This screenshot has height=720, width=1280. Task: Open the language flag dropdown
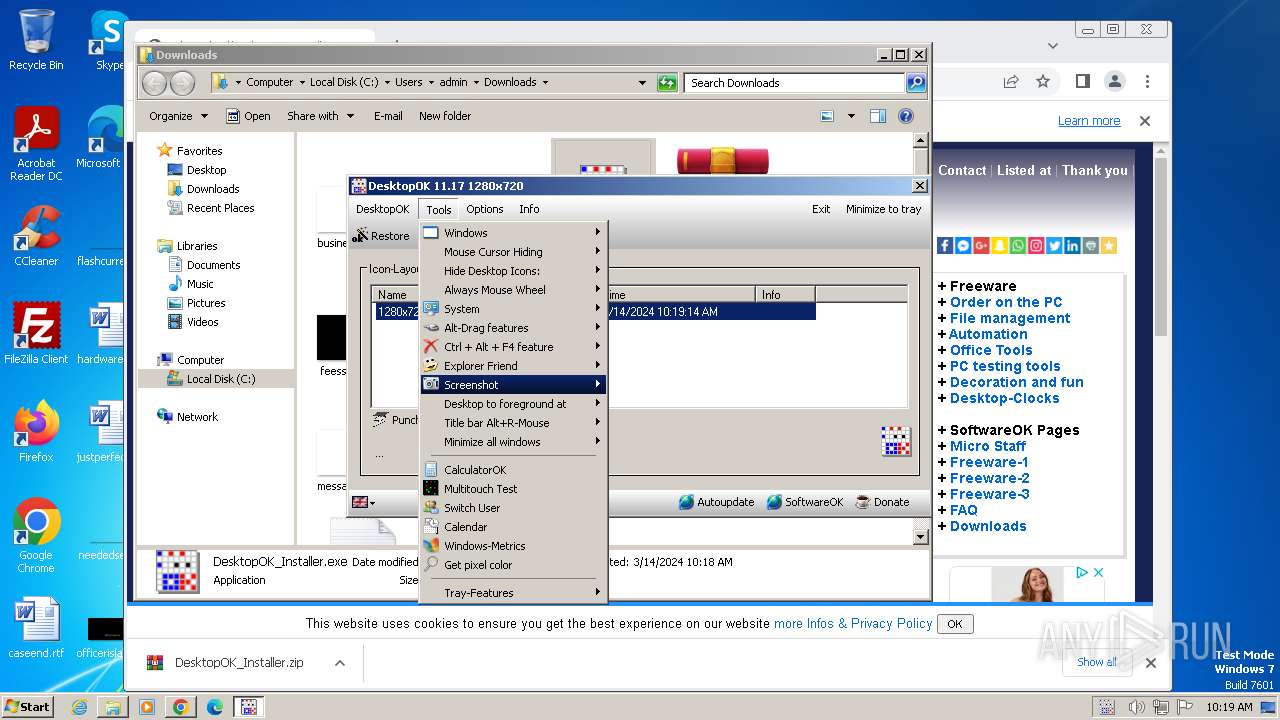(x=363, y=502)
